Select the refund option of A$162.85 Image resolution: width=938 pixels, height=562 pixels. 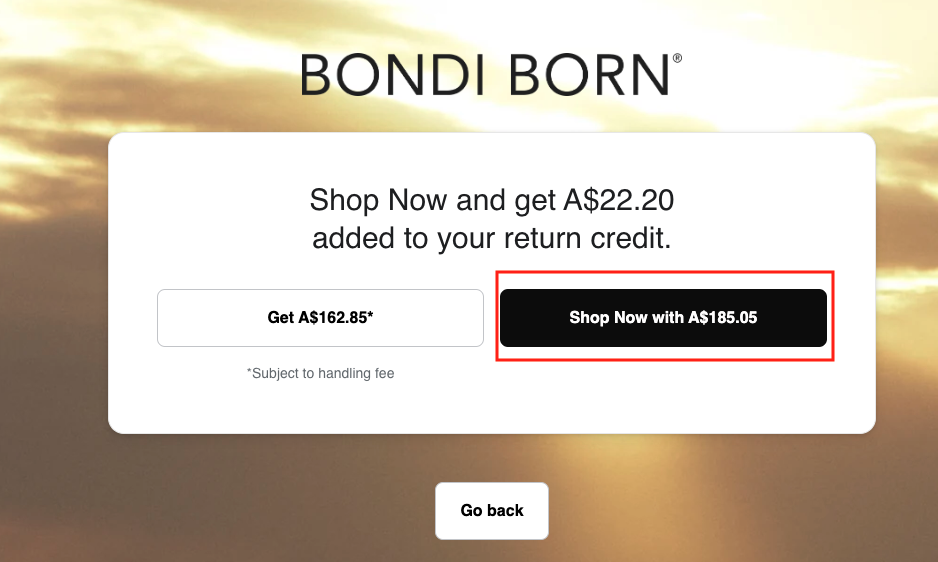coord(320,318)
